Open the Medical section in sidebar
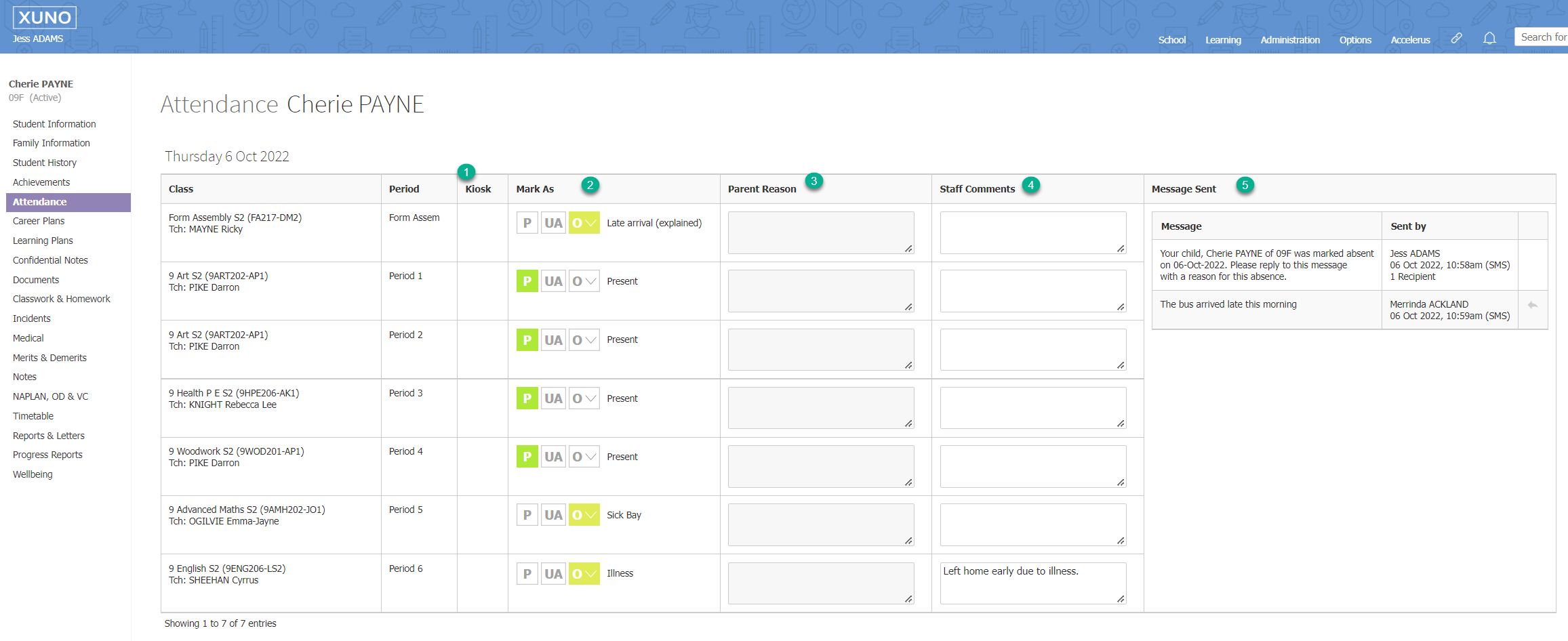The height and width of the screenshot is (641, 1568). click(x=28, y=337)
